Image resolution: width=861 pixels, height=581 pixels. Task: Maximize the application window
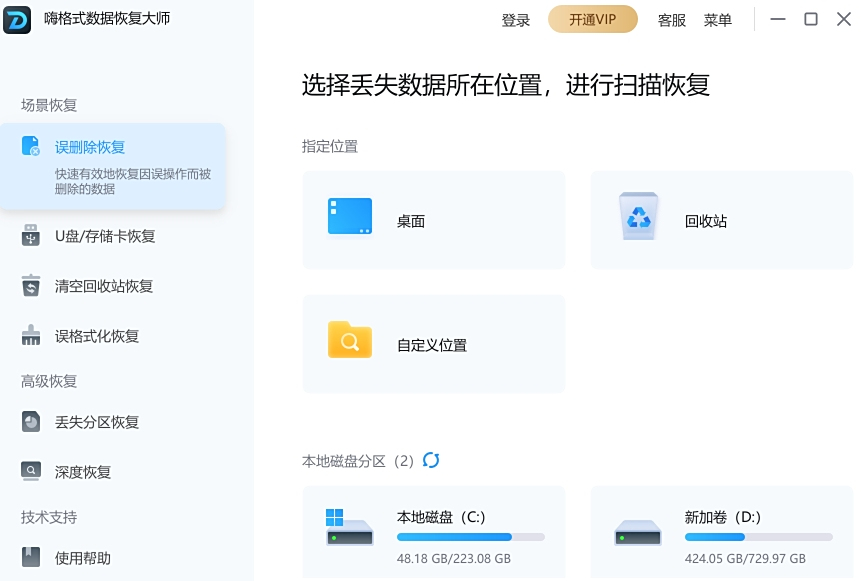811,19
